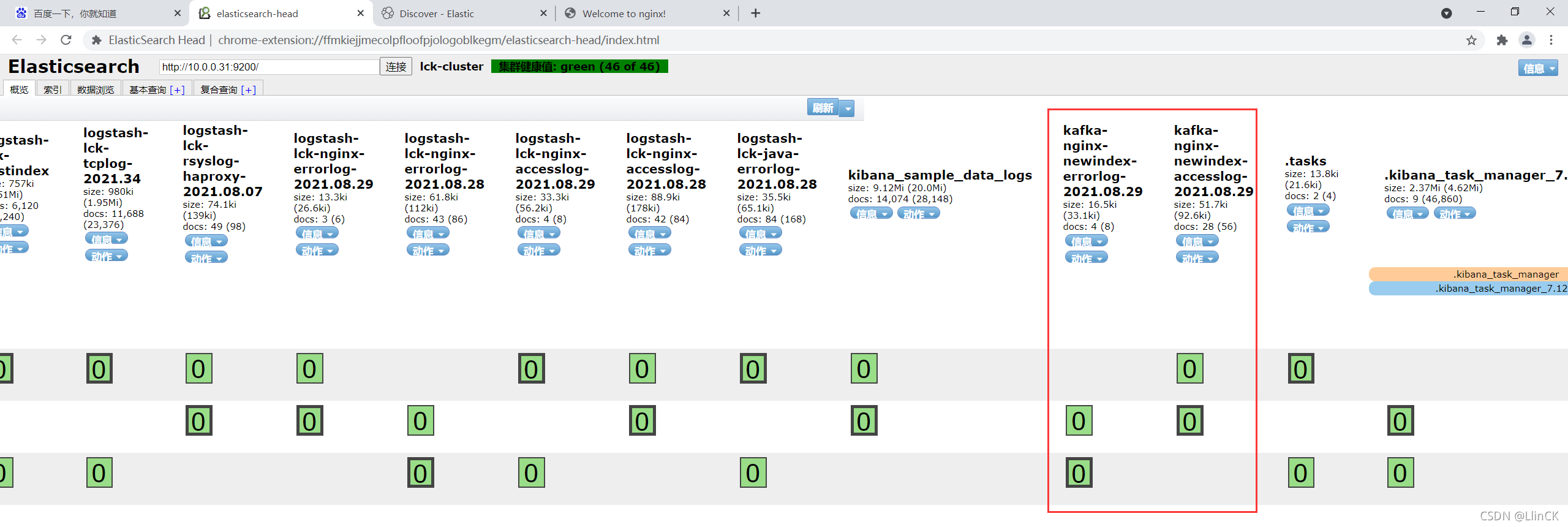The width and height of the screenshot is (1568, 527).
Task: Click bottom-row shard 0 of kafka-nginx-newindex-errorlog
Action: point(1079,472)
